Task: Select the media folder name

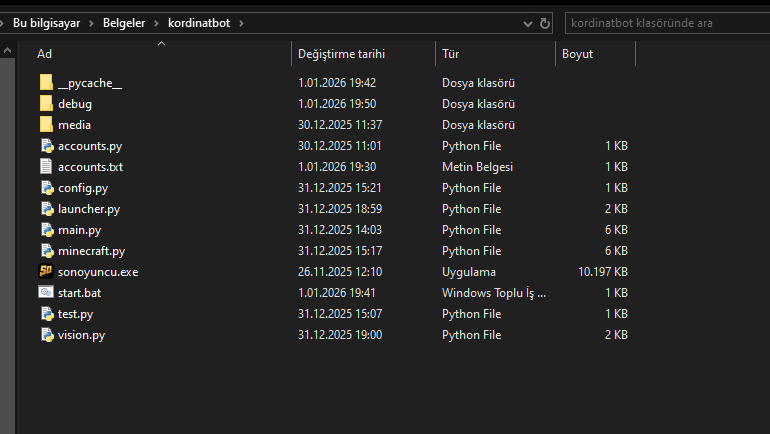Action: click(74, 125)
